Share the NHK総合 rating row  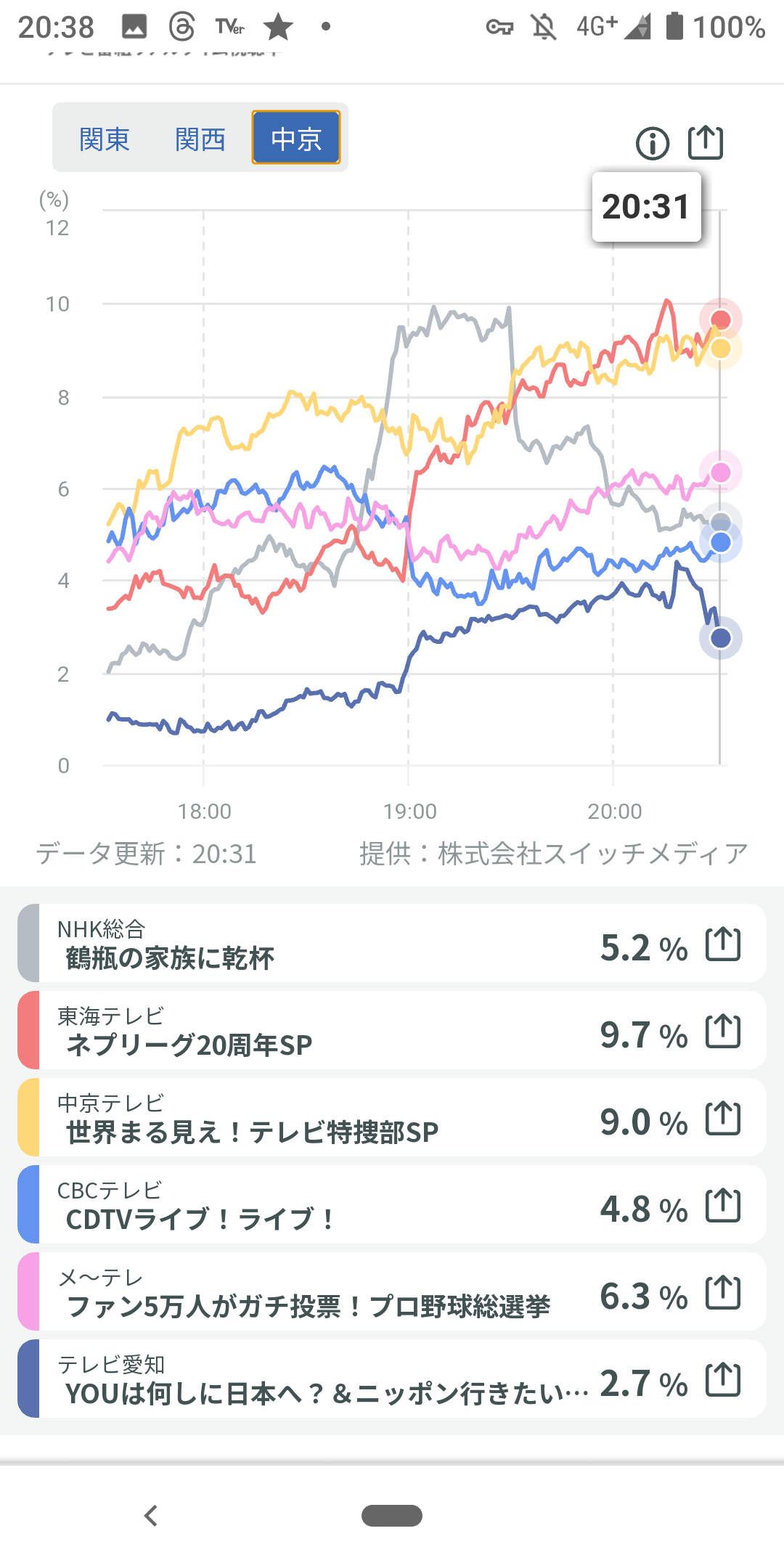(x=723, y=944)
